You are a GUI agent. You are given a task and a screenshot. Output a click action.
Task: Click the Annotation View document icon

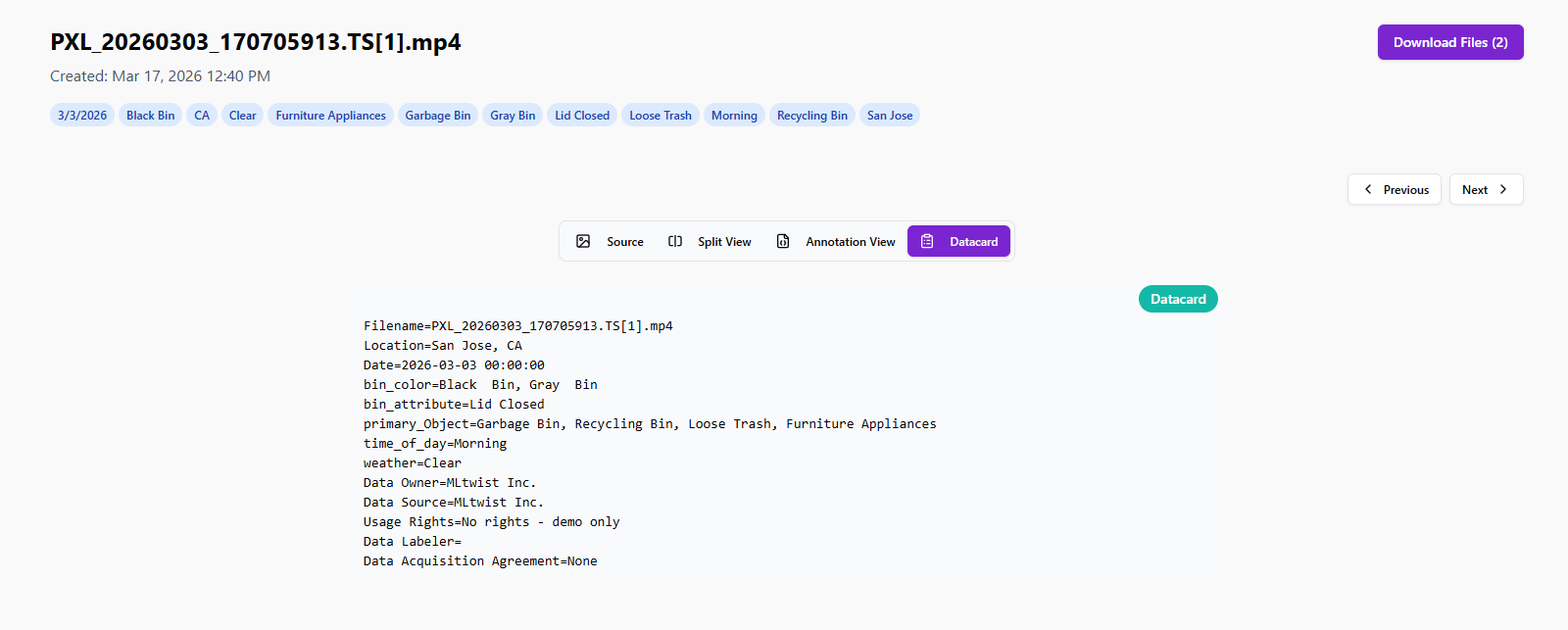[x=783, y=241]
